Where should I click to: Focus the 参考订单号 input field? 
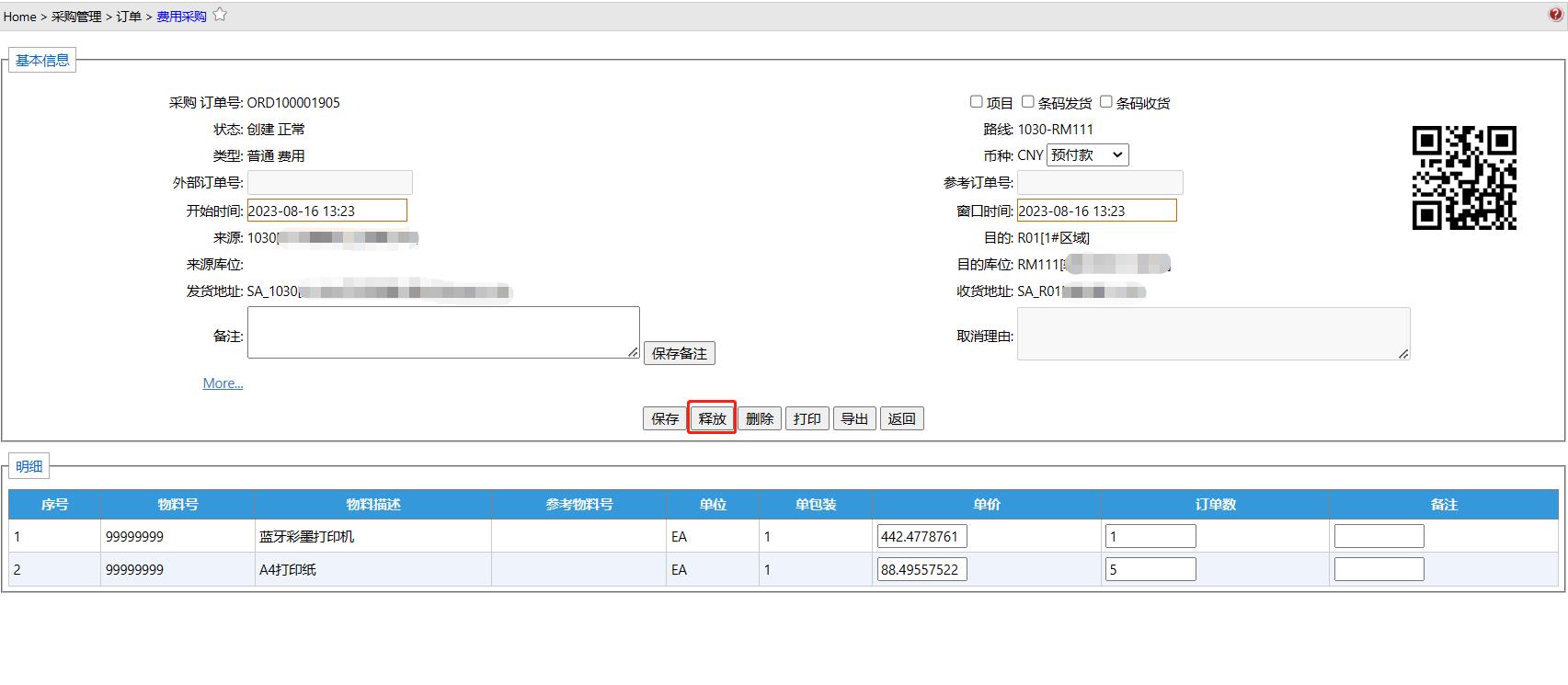[1100, 182]
